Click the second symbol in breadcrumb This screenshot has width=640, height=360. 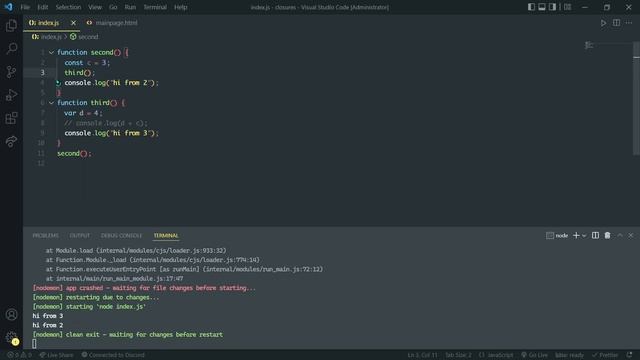coord(84,37)
